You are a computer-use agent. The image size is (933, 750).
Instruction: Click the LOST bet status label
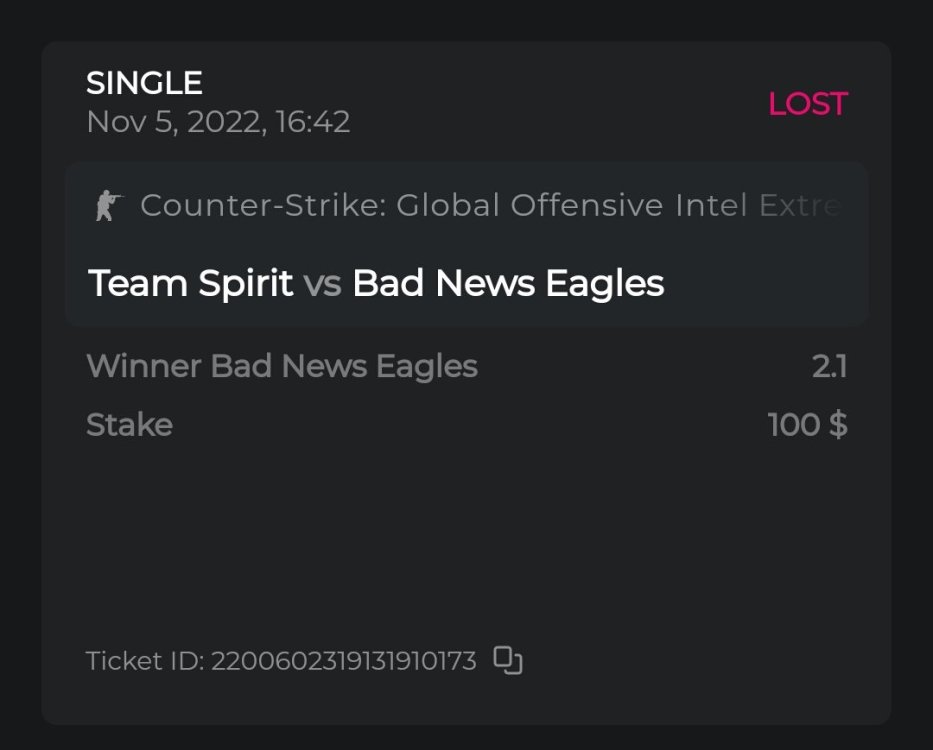pyautogui.click(x=807, y=104)
